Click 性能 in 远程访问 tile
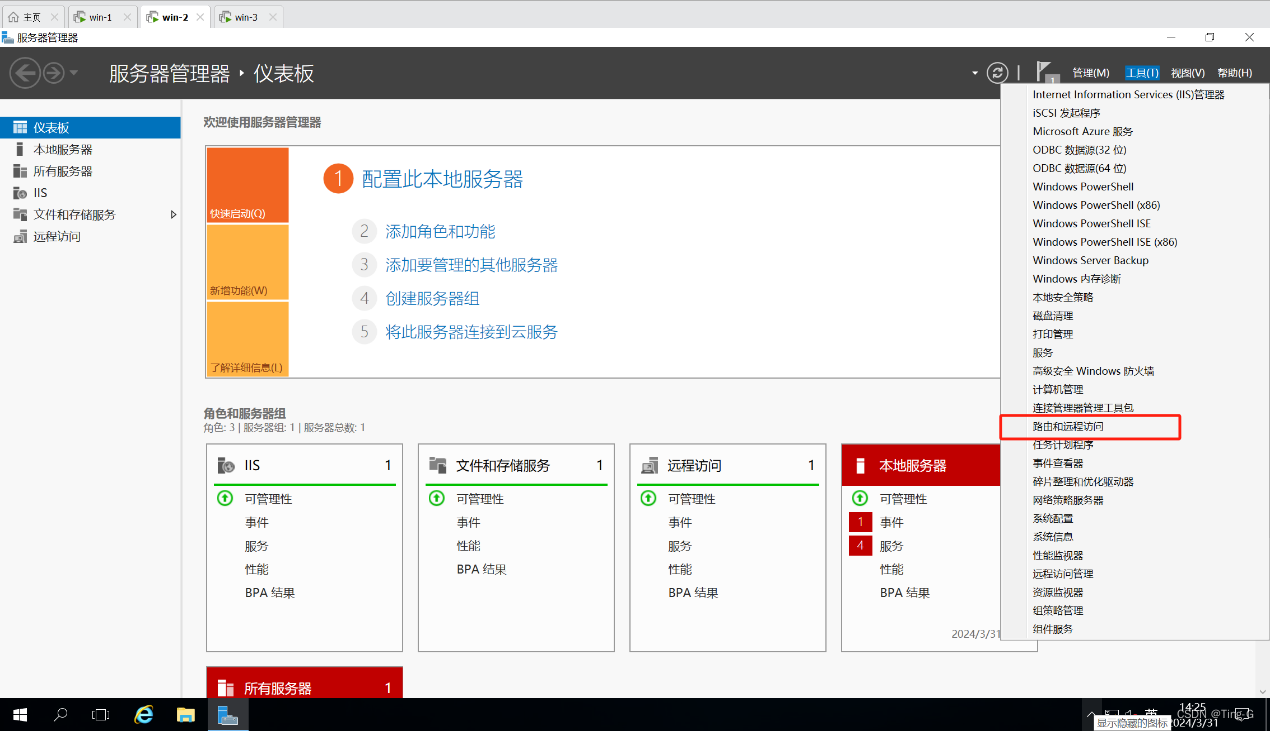Screen dimensions: 1270x731 680,569
